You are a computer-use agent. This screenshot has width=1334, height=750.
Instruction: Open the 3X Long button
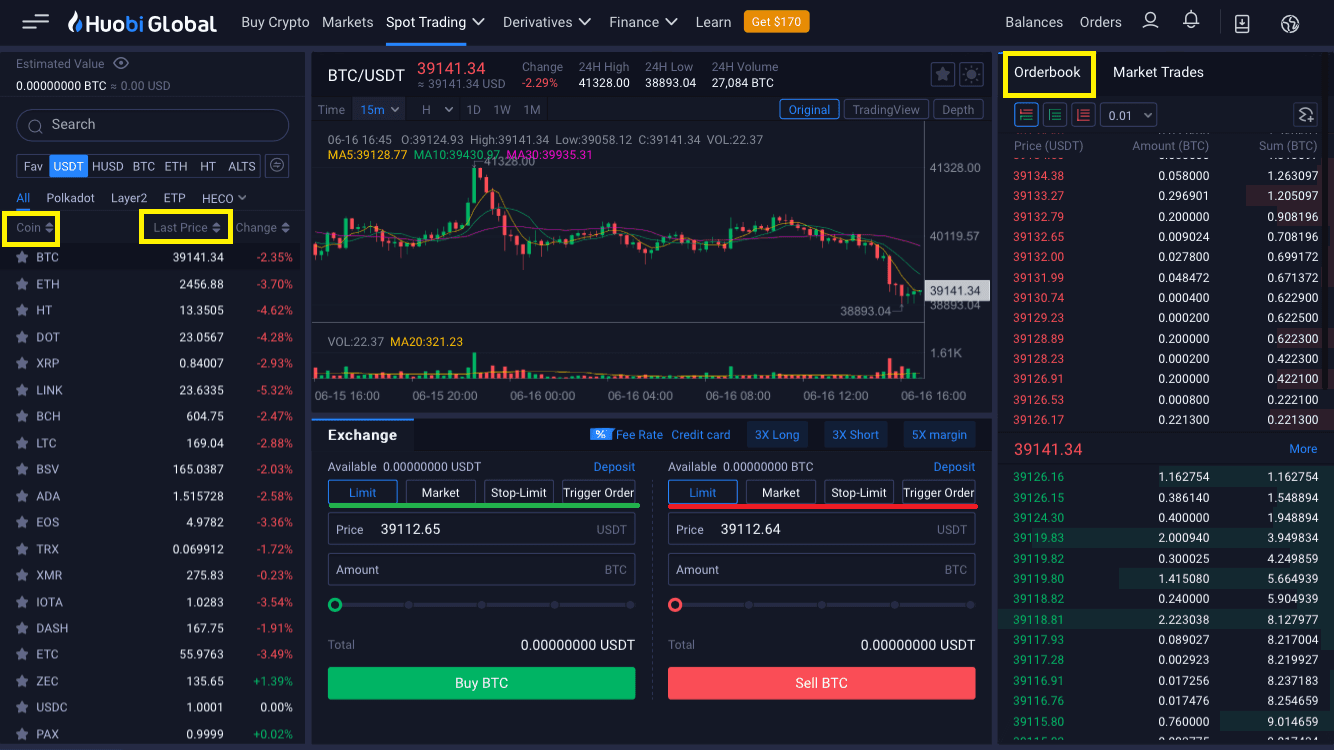[777, 435]
